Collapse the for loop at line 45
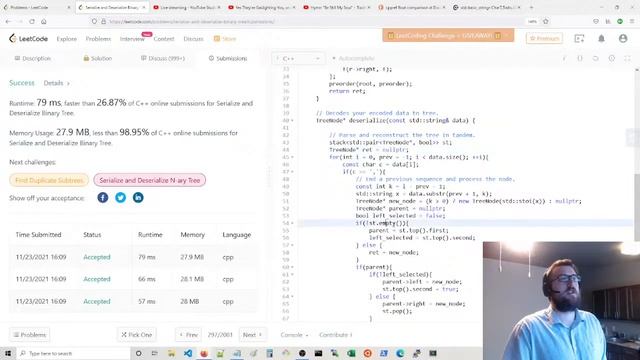This screenshot has height=360, width=640. point(292,157)
